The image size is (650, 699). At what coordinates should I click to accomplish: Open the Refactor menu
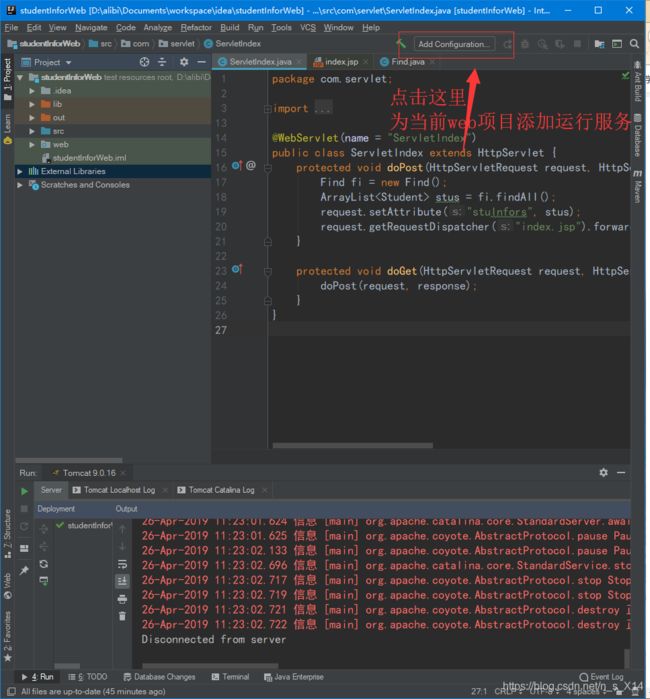196,28
